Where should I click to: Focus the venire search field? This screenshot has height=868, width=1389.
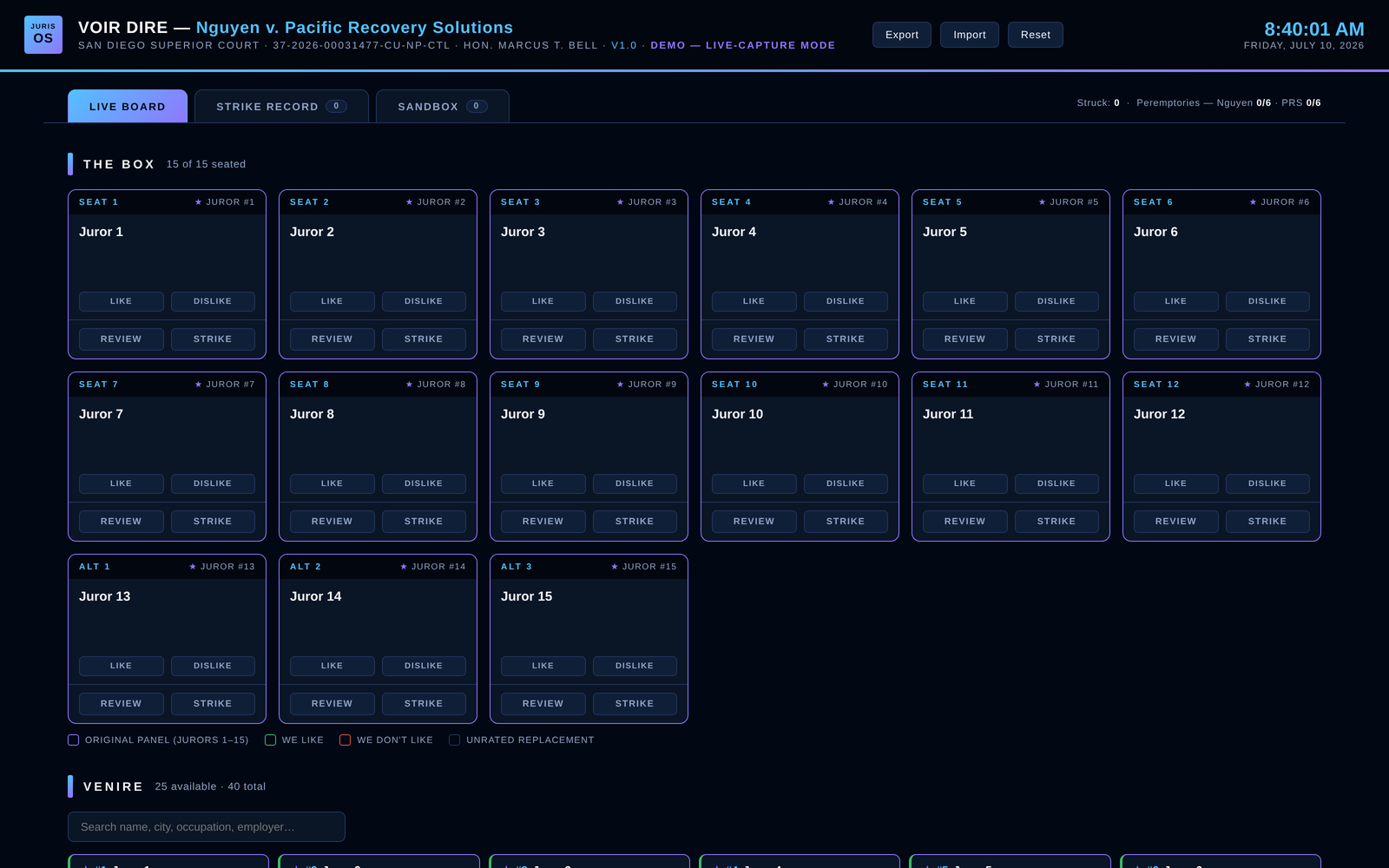pos(207,826)
